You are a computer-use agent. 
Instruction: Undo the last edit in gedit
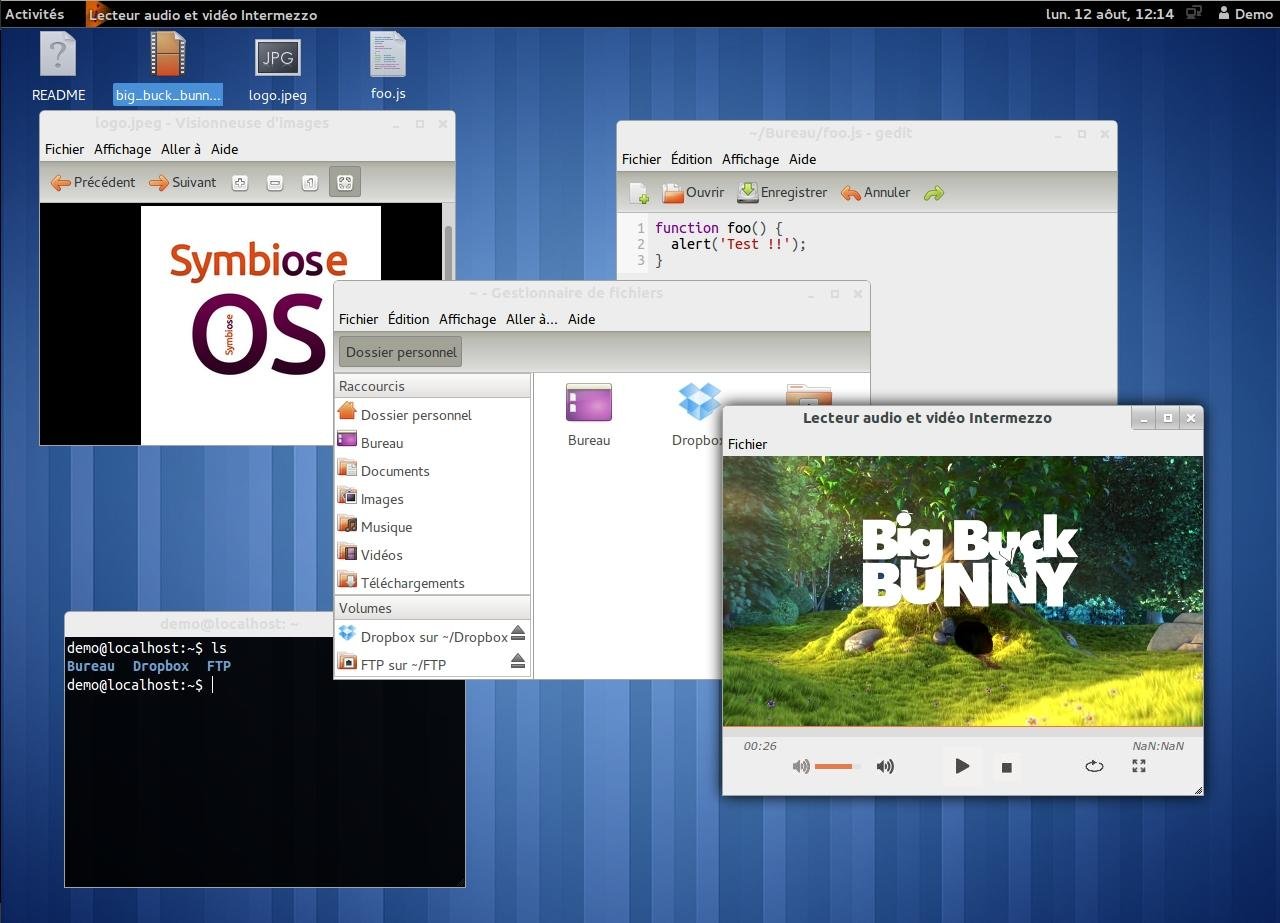point(874,192)
